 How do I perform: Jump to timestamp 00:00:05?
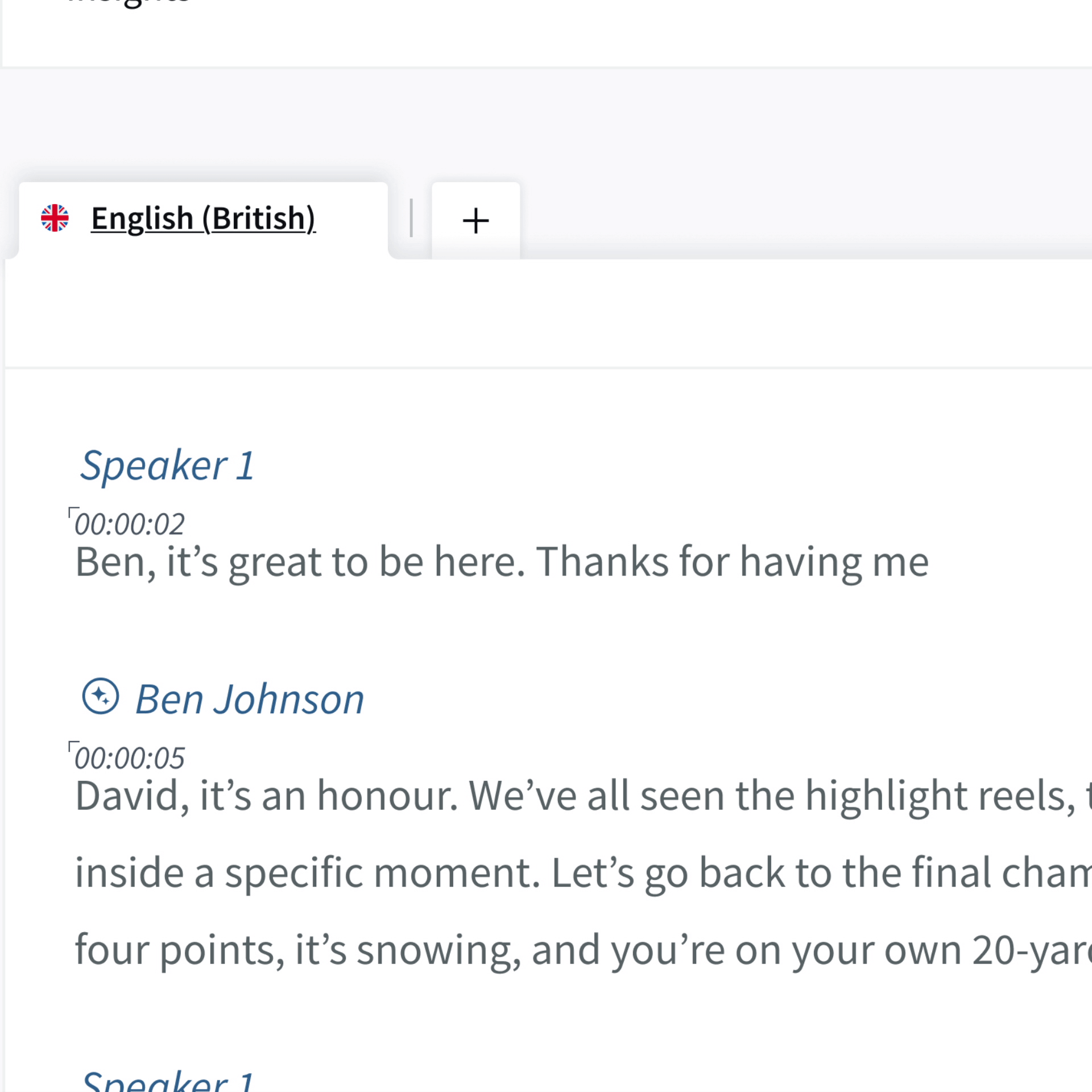point(130,759)
